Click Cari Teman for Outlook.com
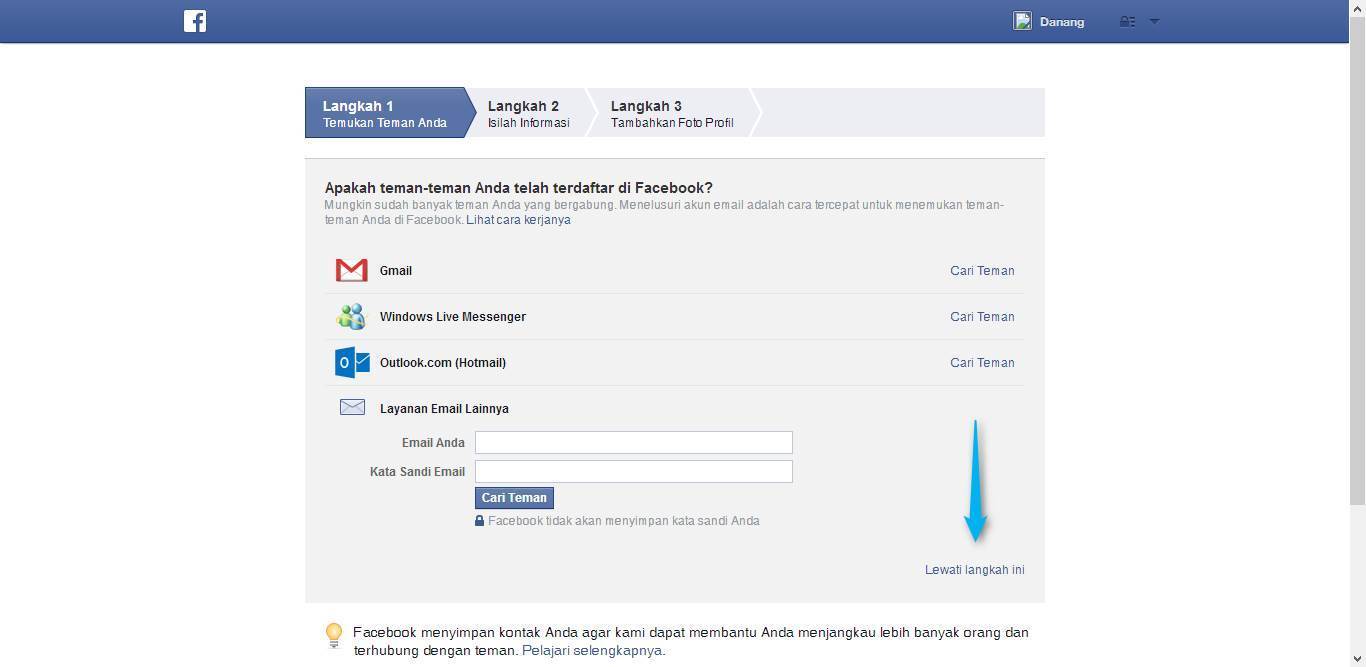Screen dimensions: 1366x667 (x=982, y=363)
